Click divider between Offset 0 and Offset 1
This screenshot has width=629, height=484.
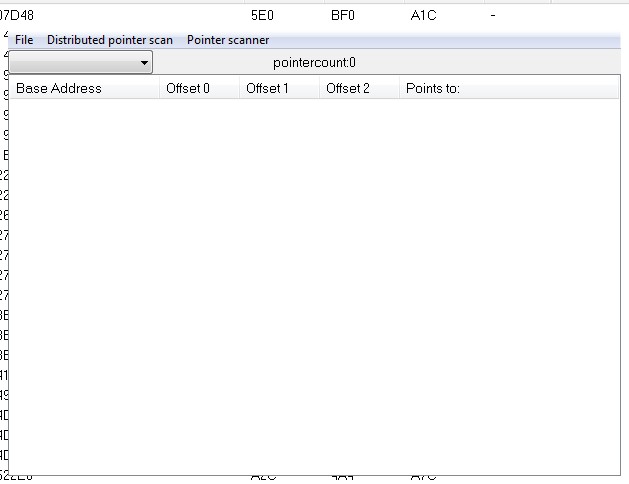(239, 88)
